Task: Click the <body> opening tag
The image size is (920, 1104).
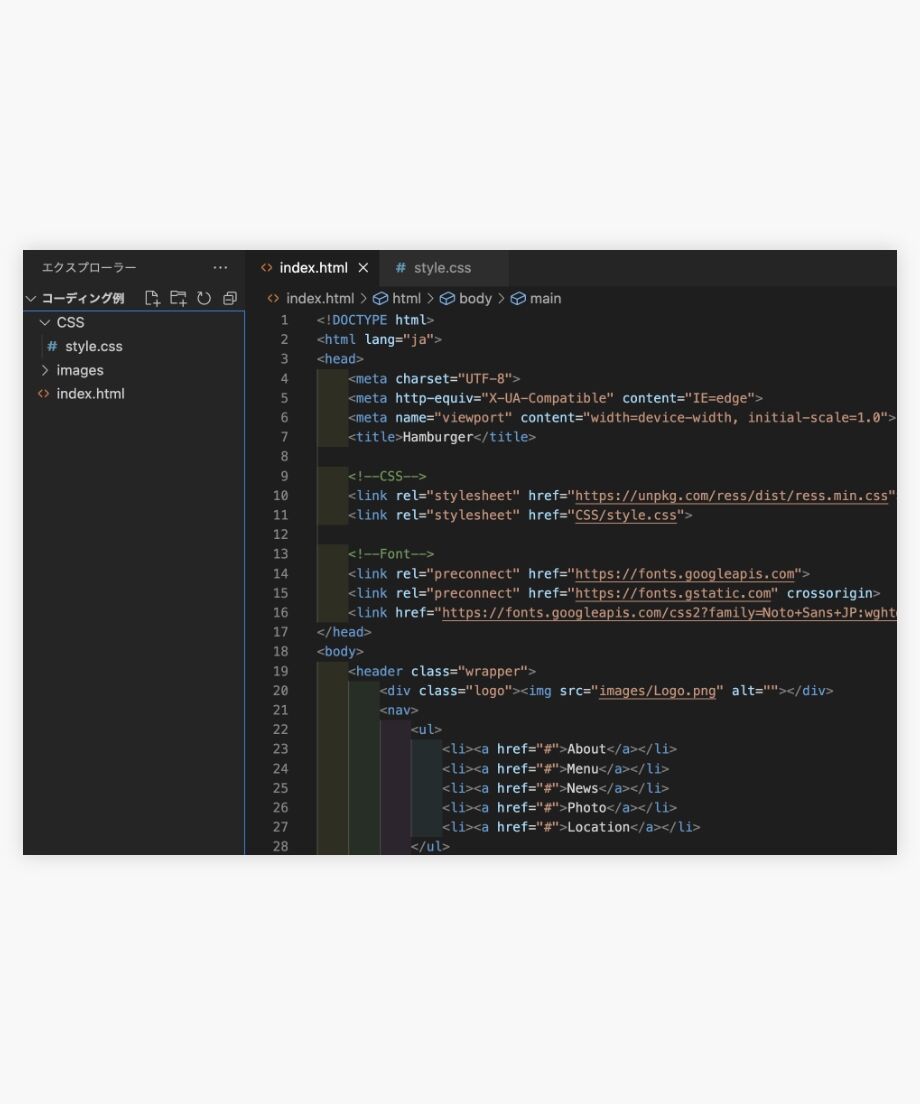Action: point(340,652)
